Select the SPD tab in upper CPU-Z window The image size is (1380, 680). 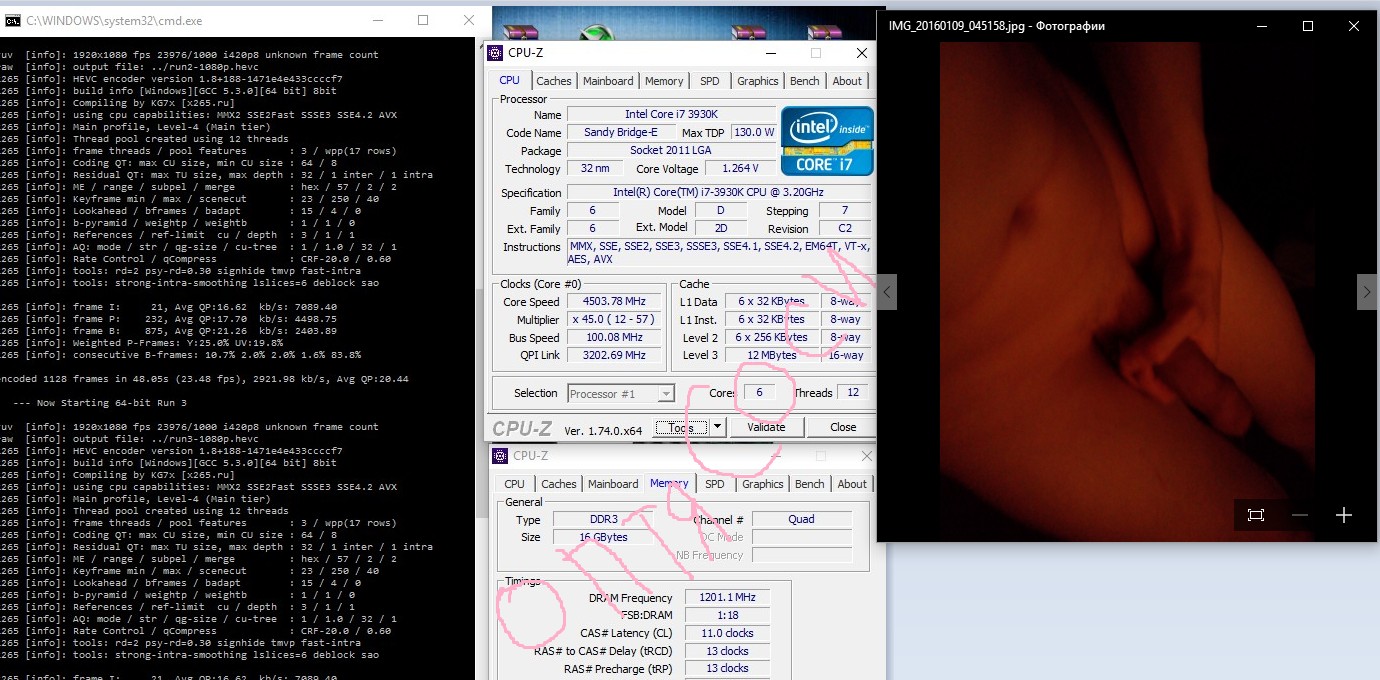click(709, 81)
